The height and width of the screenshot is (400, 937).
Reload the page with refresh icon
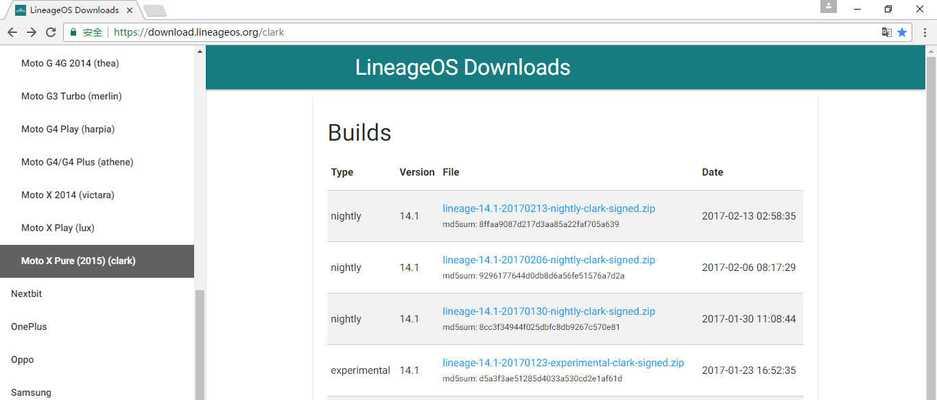[x=51, y=32]
